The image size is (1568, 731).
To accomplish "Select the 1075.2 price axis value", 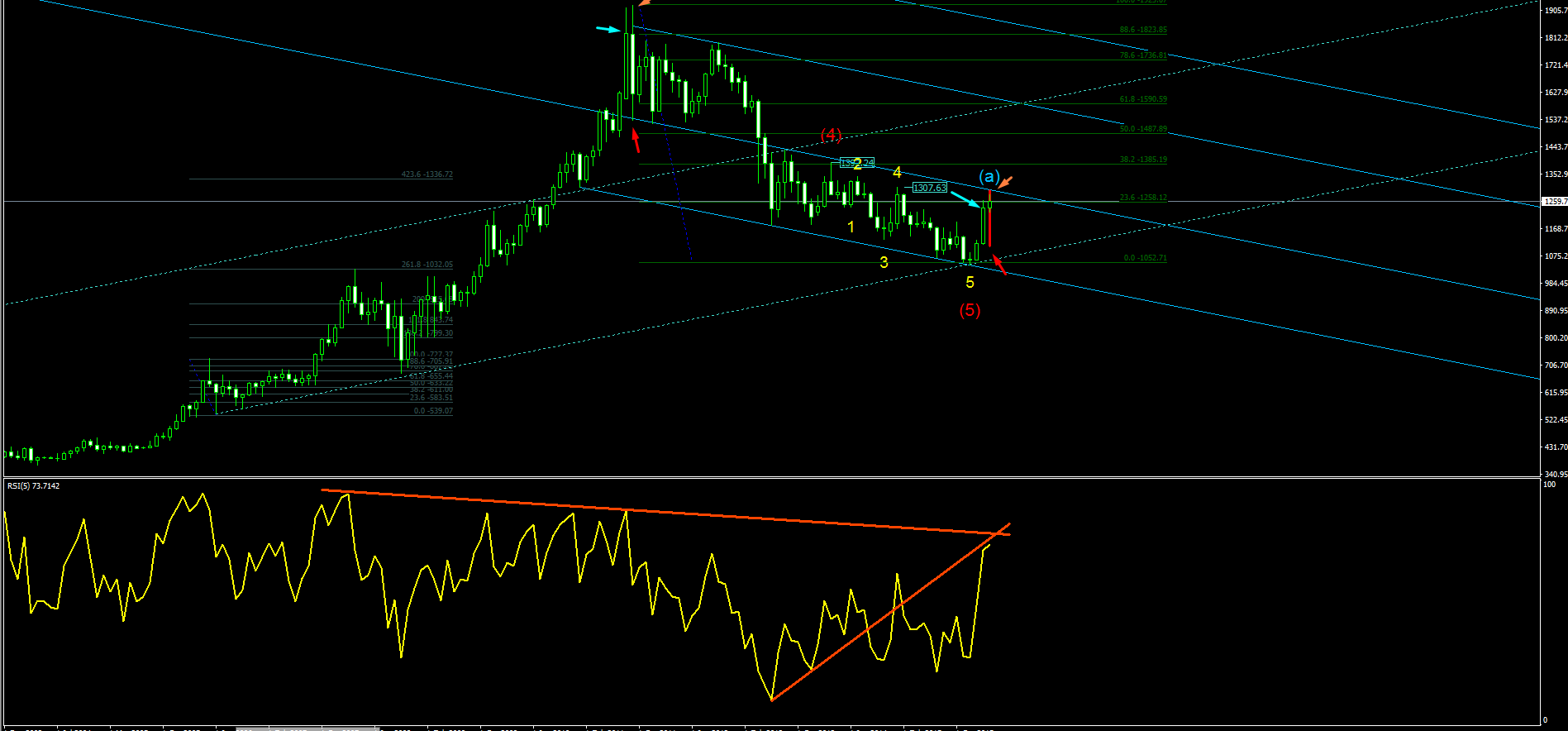I will (x=1555, y=256).
